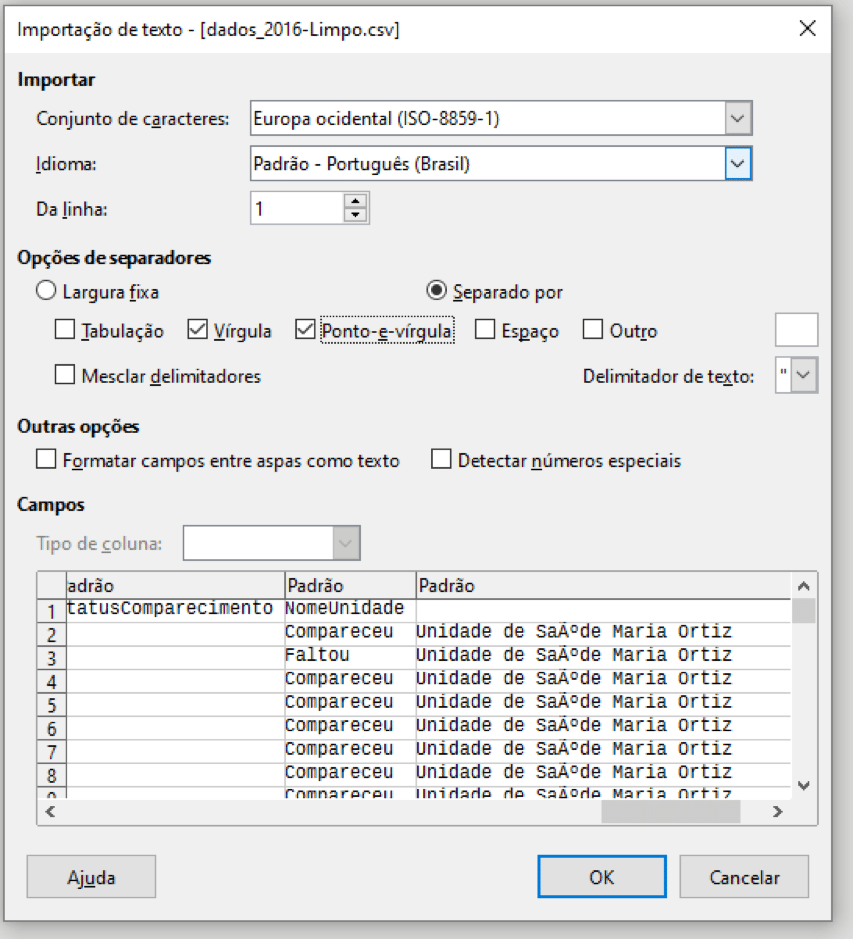Screen dimensions: 853x939
Task: Enable the Tabulação separator checkbox
Action: point(65,330)
